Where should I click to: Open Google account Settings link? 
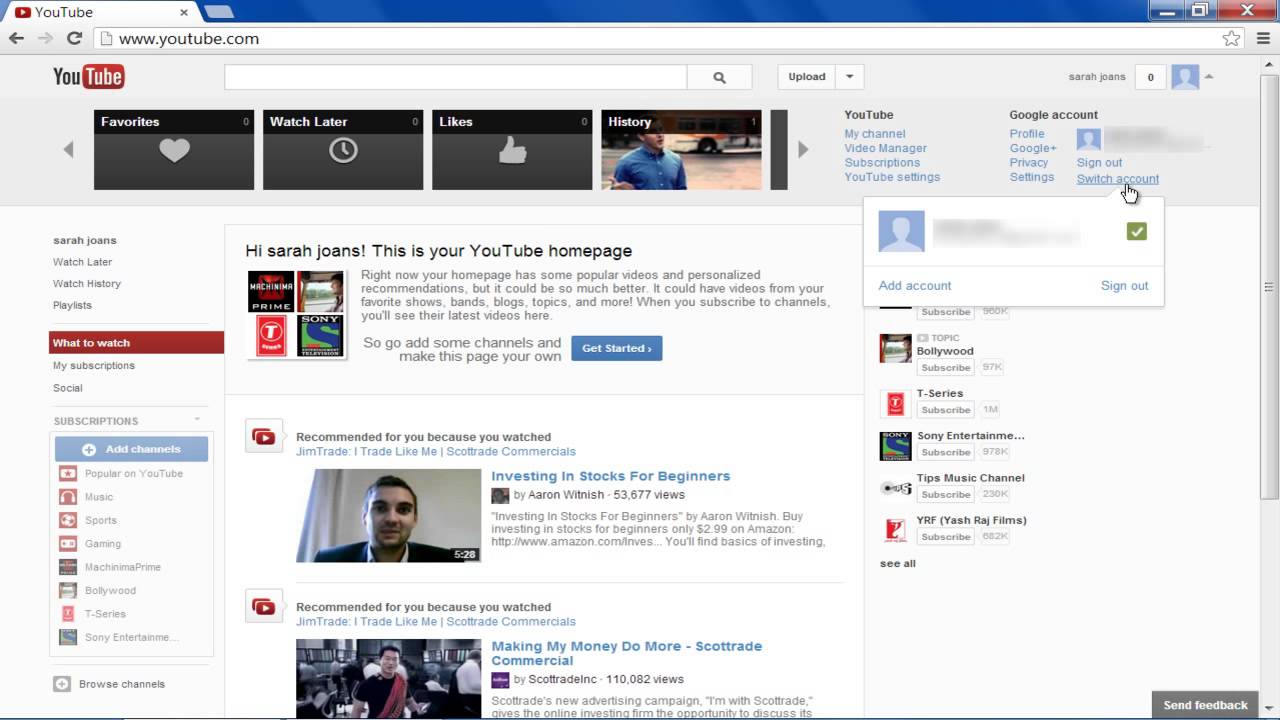[x=1032, y=177]
